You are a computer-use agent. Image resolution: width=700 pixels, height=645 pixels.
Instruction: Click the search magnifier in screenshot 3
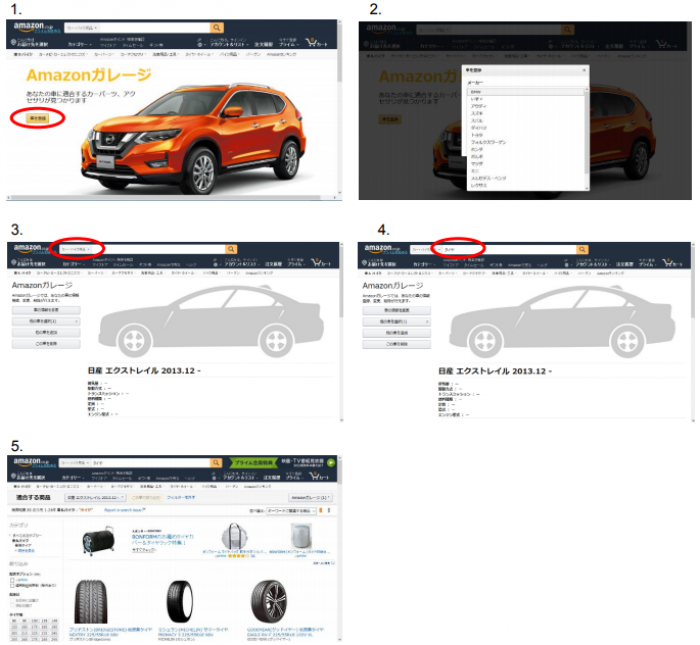click(231, 248)
